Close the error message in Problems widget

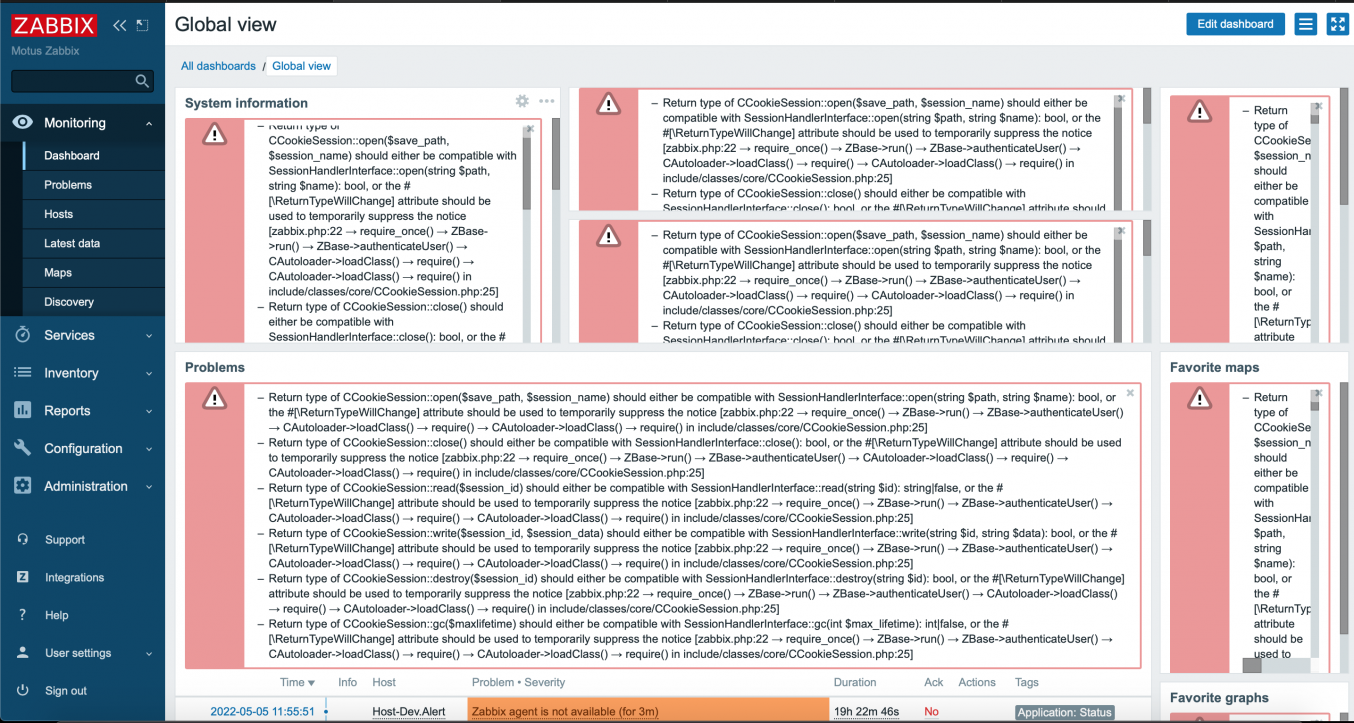tap(1130, 393)
